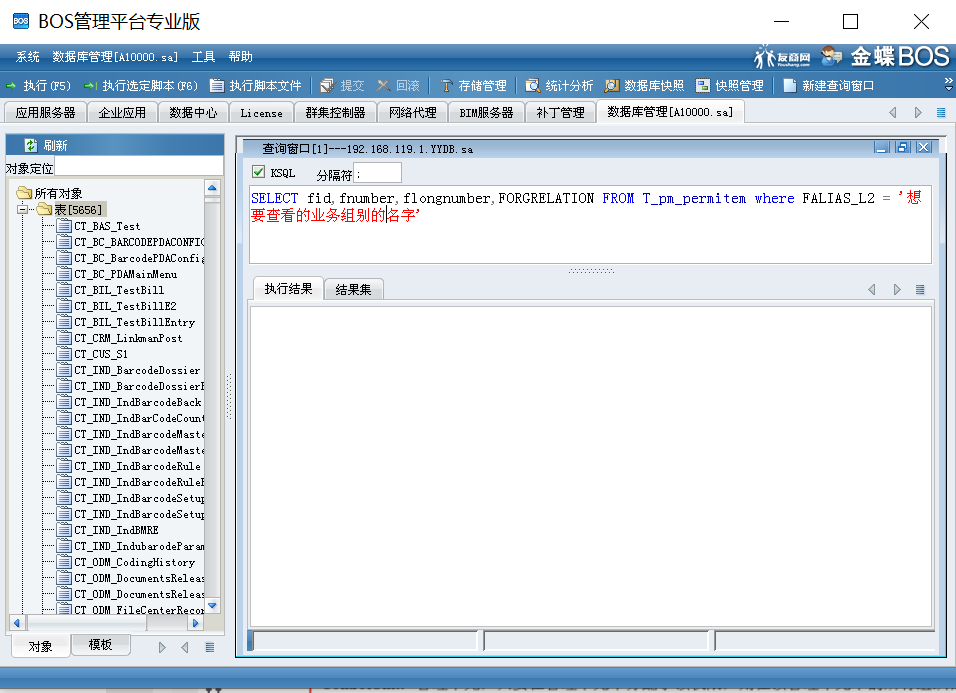Click next arrow in results tab bar
This screenshot has width=956, height=693.
(897, 290)
